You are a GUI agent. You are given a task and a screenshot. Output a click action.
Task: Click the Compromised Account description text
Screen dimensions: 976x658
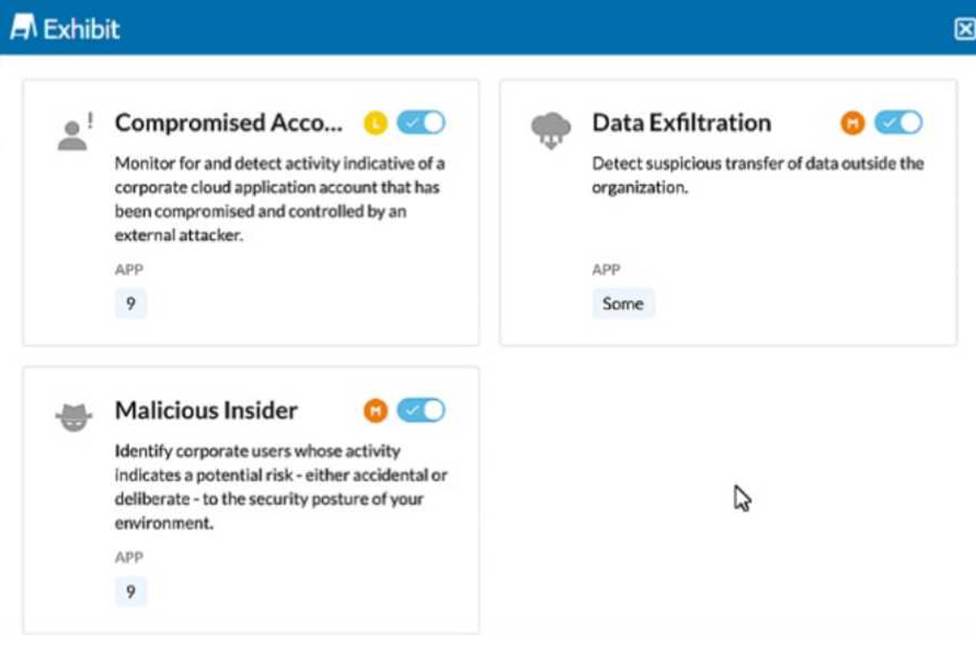pyautogui.click(x=279, y=199)
